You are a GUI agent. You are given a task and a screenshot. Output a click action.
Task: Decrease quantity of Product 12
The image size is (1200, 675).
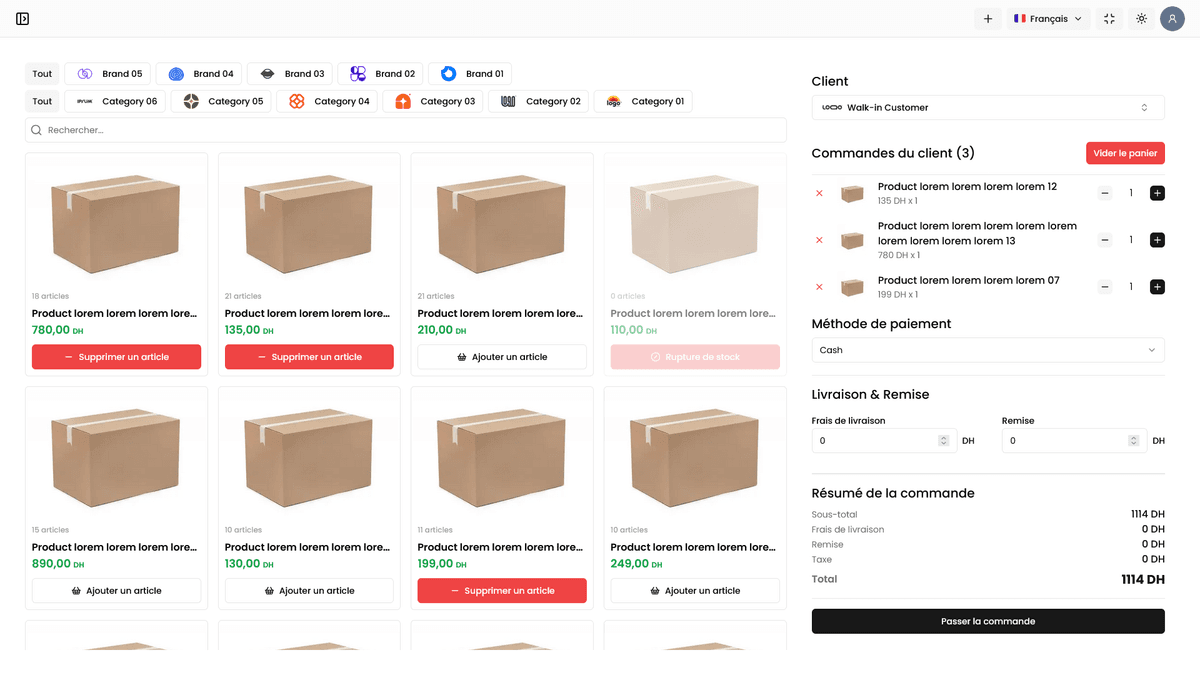click(x=1105, y=193)
